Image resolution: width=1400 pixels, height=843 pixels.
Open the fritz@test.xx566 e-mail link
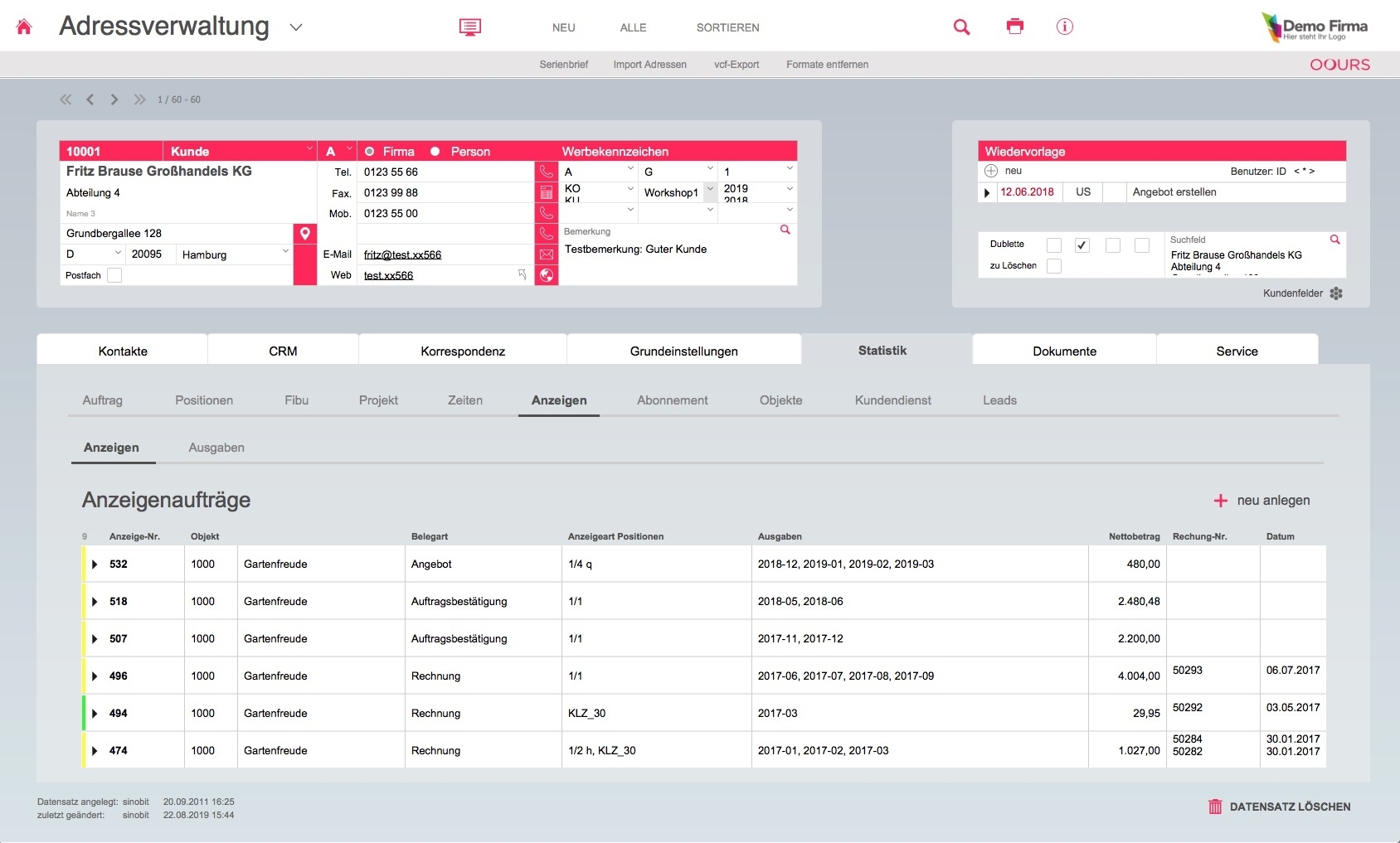(402, 254)
